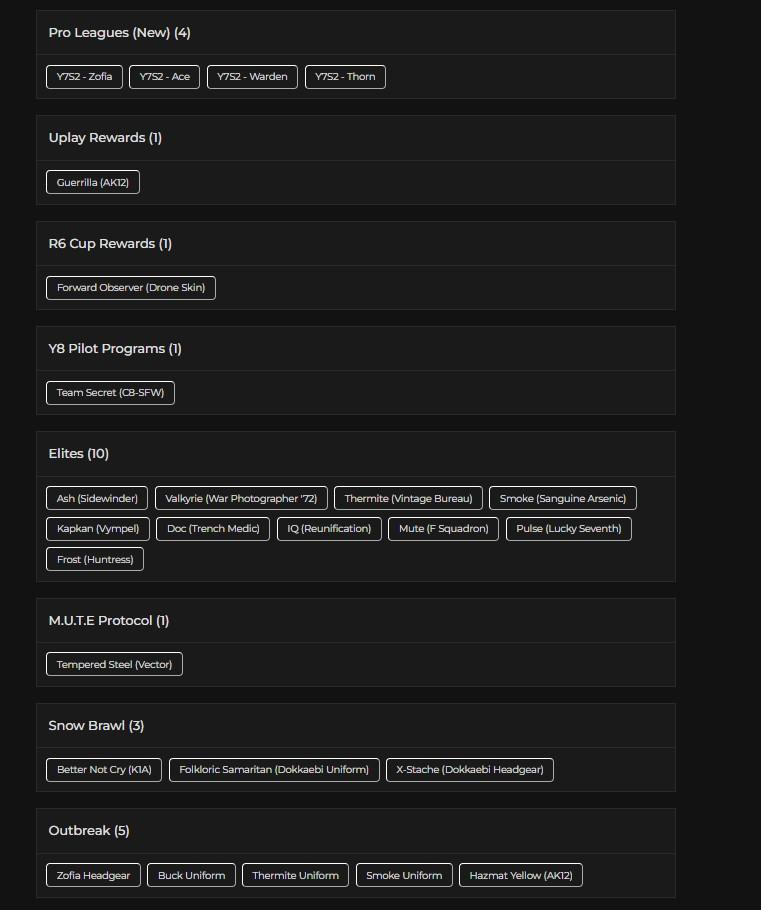Choose the Smoke (Sanguine Arsenic) tag
This screenshot has height=910, width=761.
562,498
